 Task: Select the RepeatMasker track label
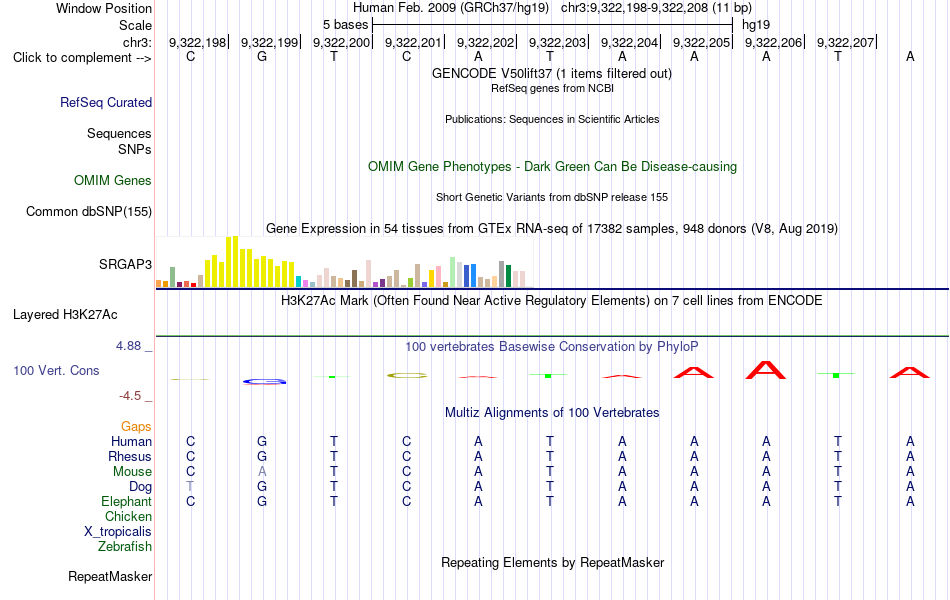click(x=110, y=576)
